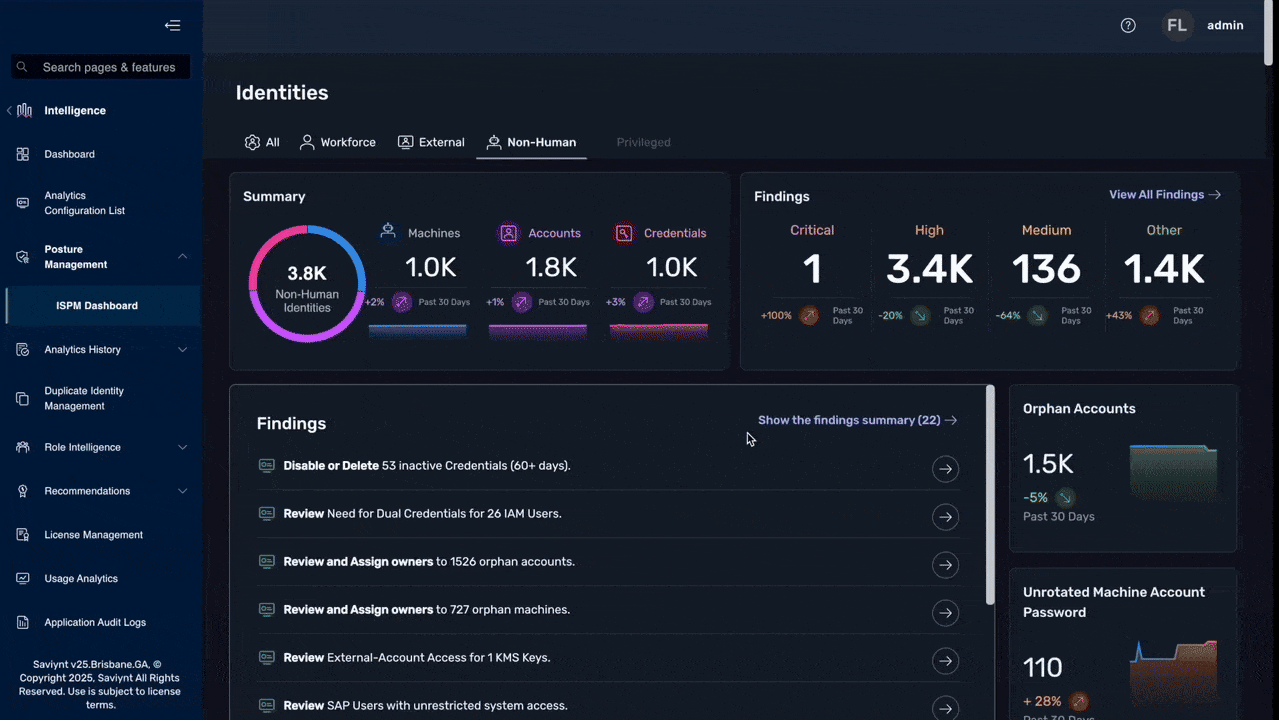Expand the Analytics History menu
Image resolution: width=1279 pixels, height=720 pixels.
pos(182,350)
